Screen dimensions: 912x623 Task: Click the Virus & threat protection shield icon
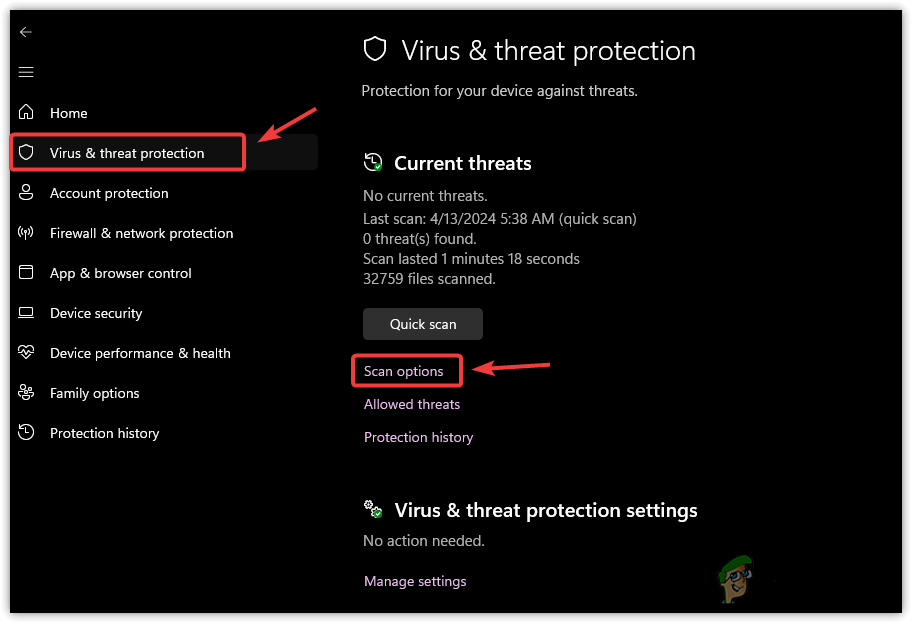pyautogui.click(x=28, y=153)
